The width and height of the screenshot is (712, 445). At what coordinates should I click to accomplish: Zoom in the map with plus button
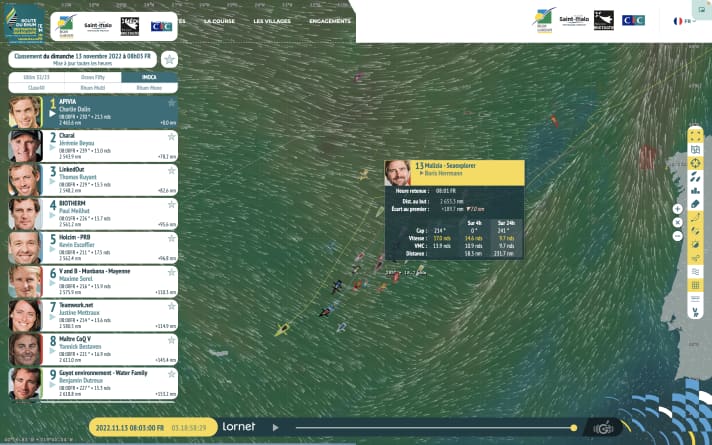(x=677, y=209)
